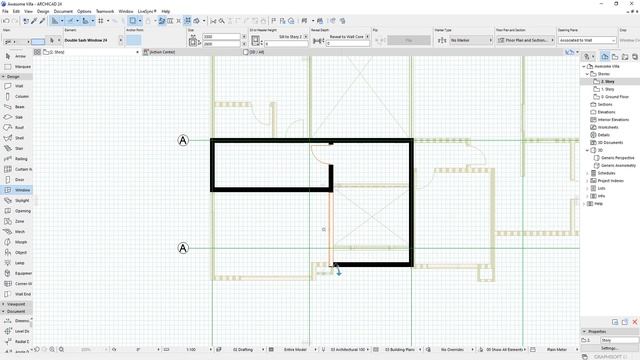Image resolution: width=640 pixels, height=360 pixels.
Task: Select the Skylight tool
Action: [x=16, y=200]
